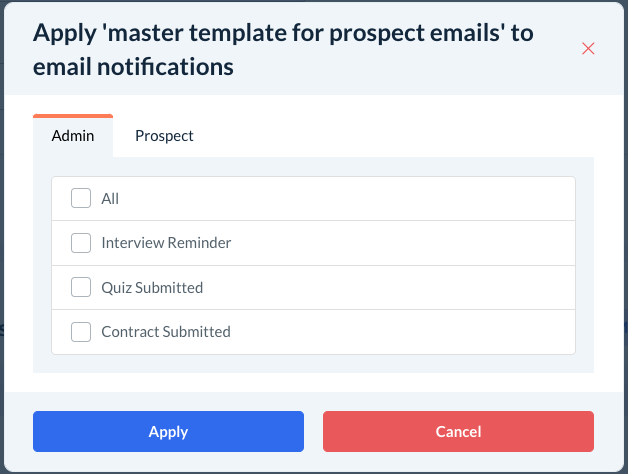Click the 'Quiz Submitted' label text
This screenshot has width=628, height=474.
(152, 288)
